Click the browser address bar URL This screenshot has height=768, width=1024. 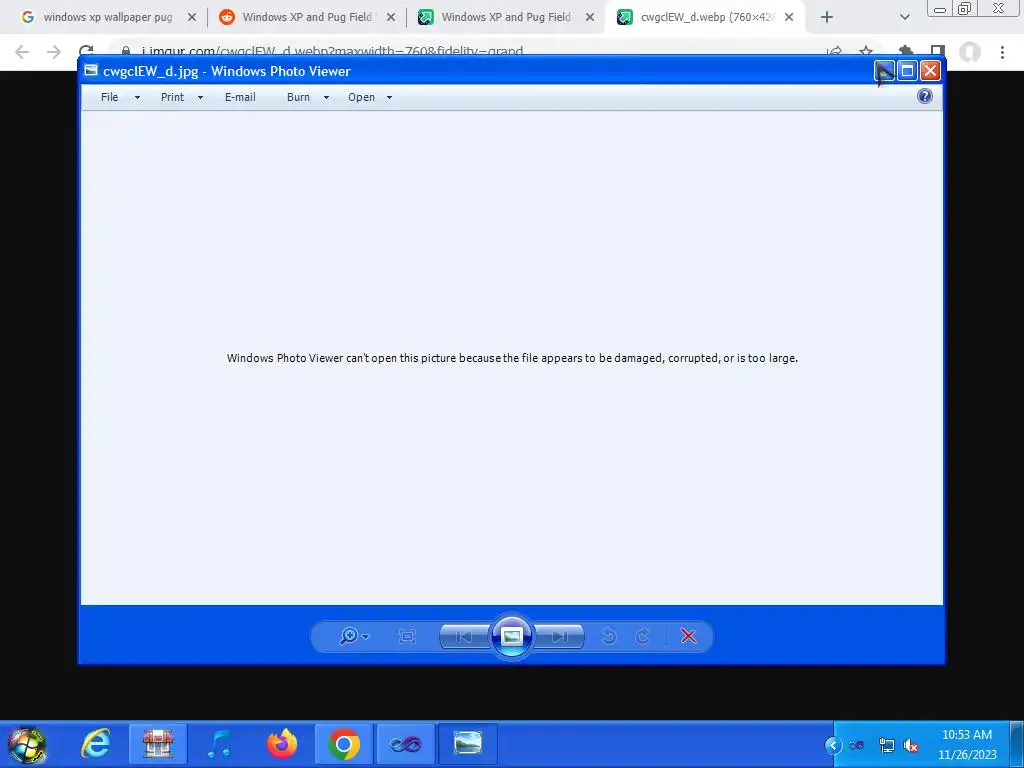tap(332, 52)
